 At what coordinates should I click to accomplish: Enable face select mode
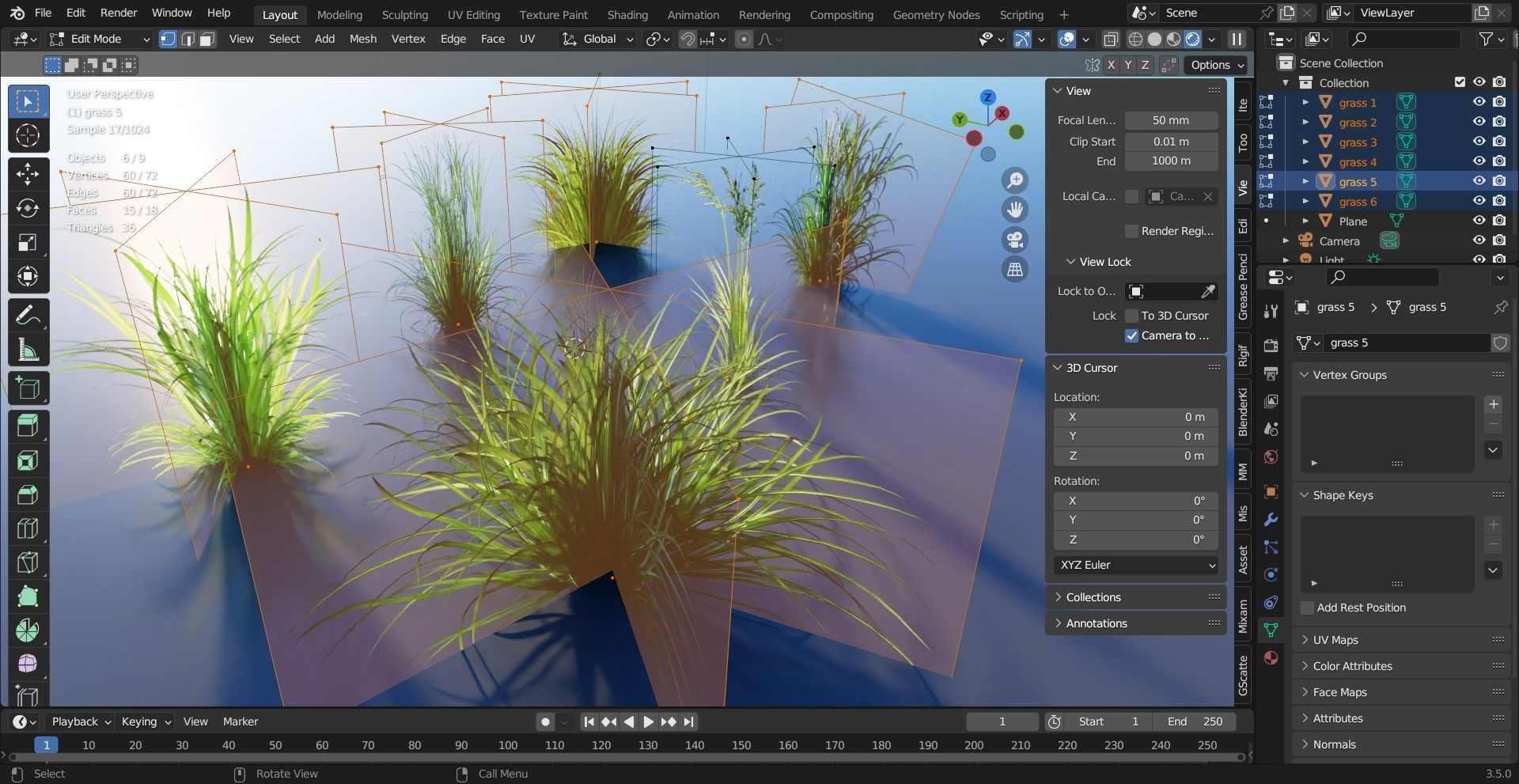click(207, 39)
